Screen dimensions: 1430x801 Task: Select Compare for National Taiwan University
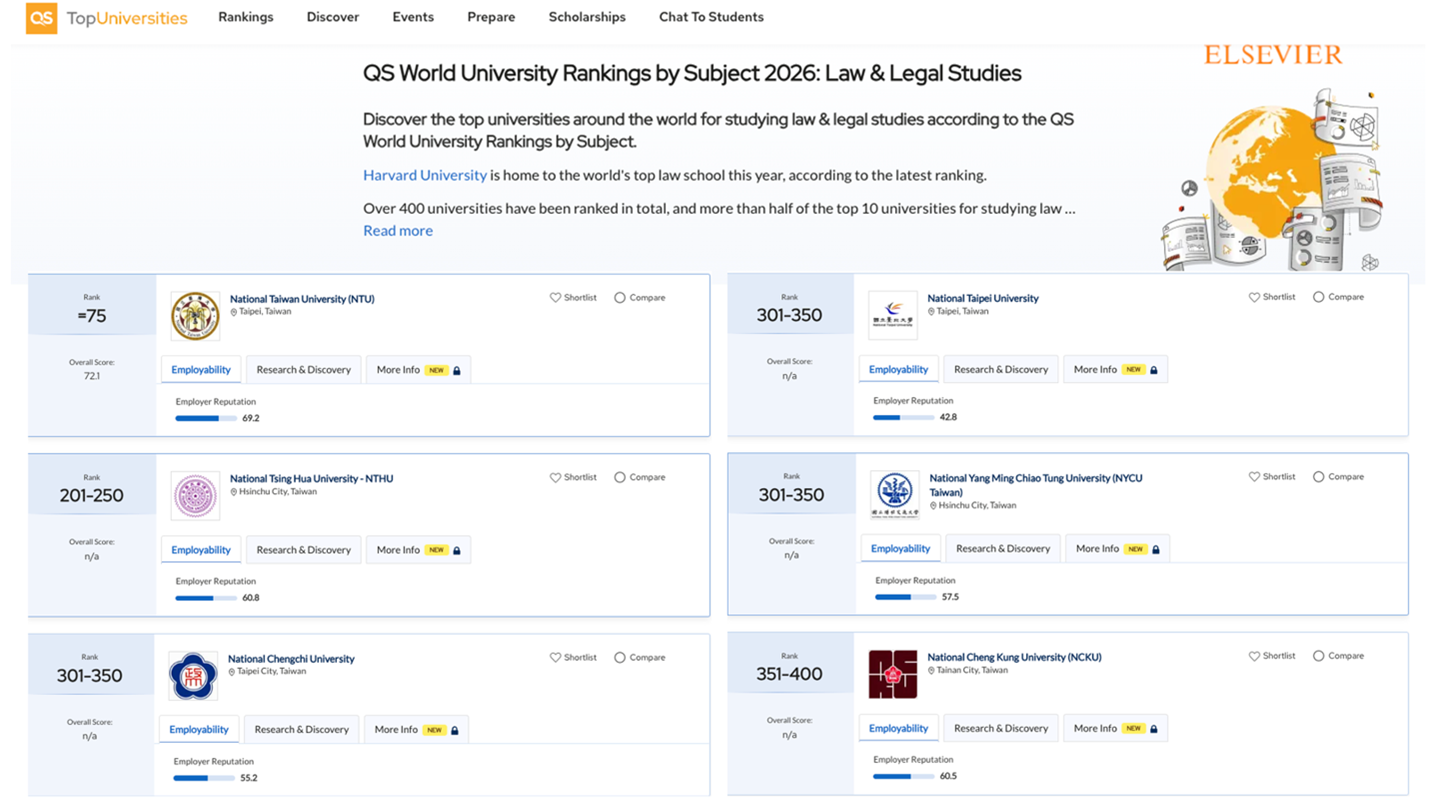point(620,297)
